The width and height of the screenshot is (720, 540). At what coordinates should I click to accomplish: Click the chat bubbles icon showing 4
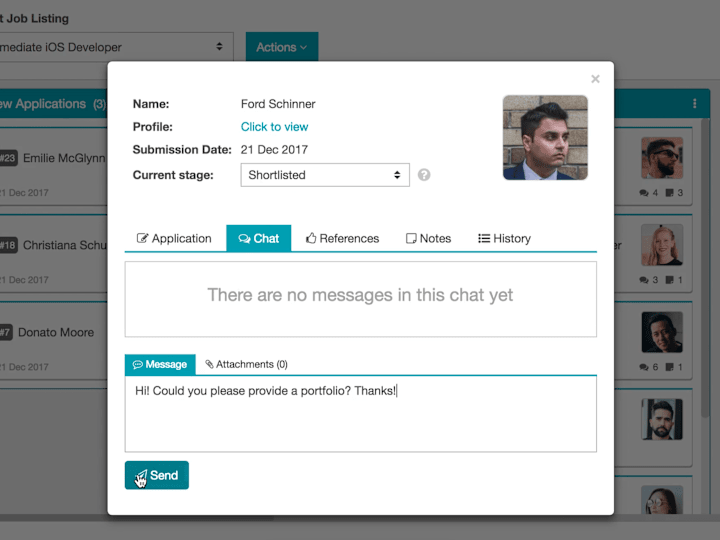(x=644, y=193)
